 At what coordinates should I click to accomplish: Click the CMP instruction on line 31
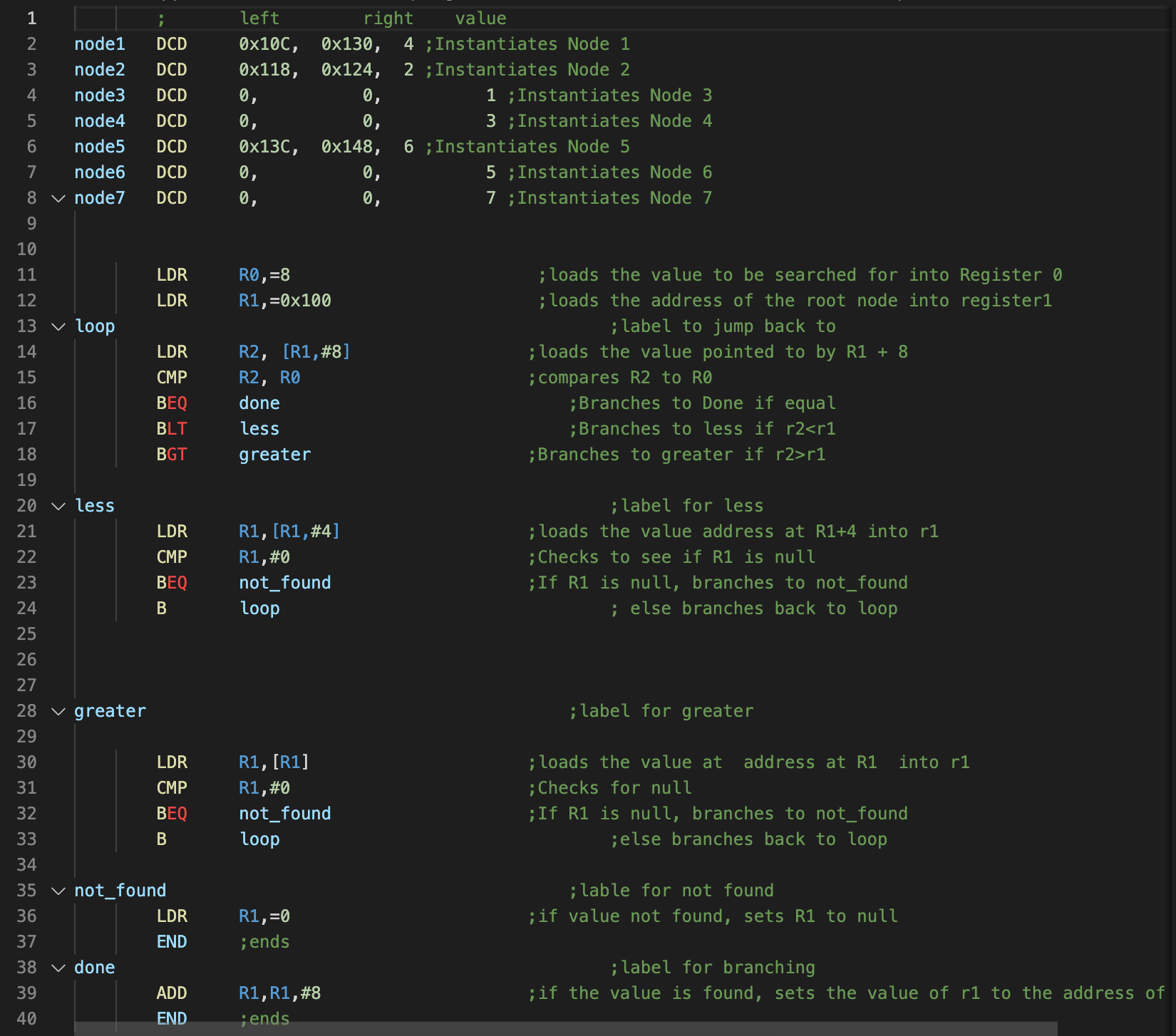[172, 788]
